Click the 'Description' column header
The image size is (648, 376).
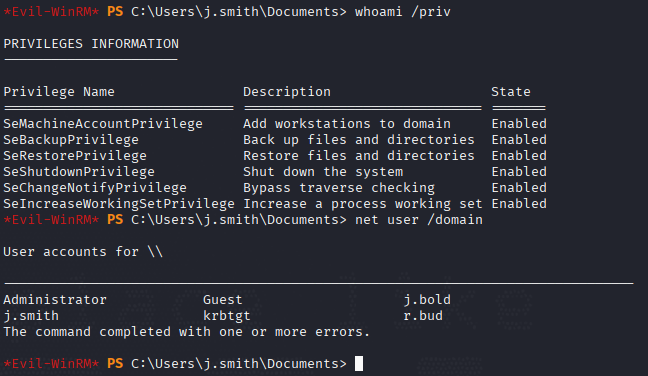(287, 92)
